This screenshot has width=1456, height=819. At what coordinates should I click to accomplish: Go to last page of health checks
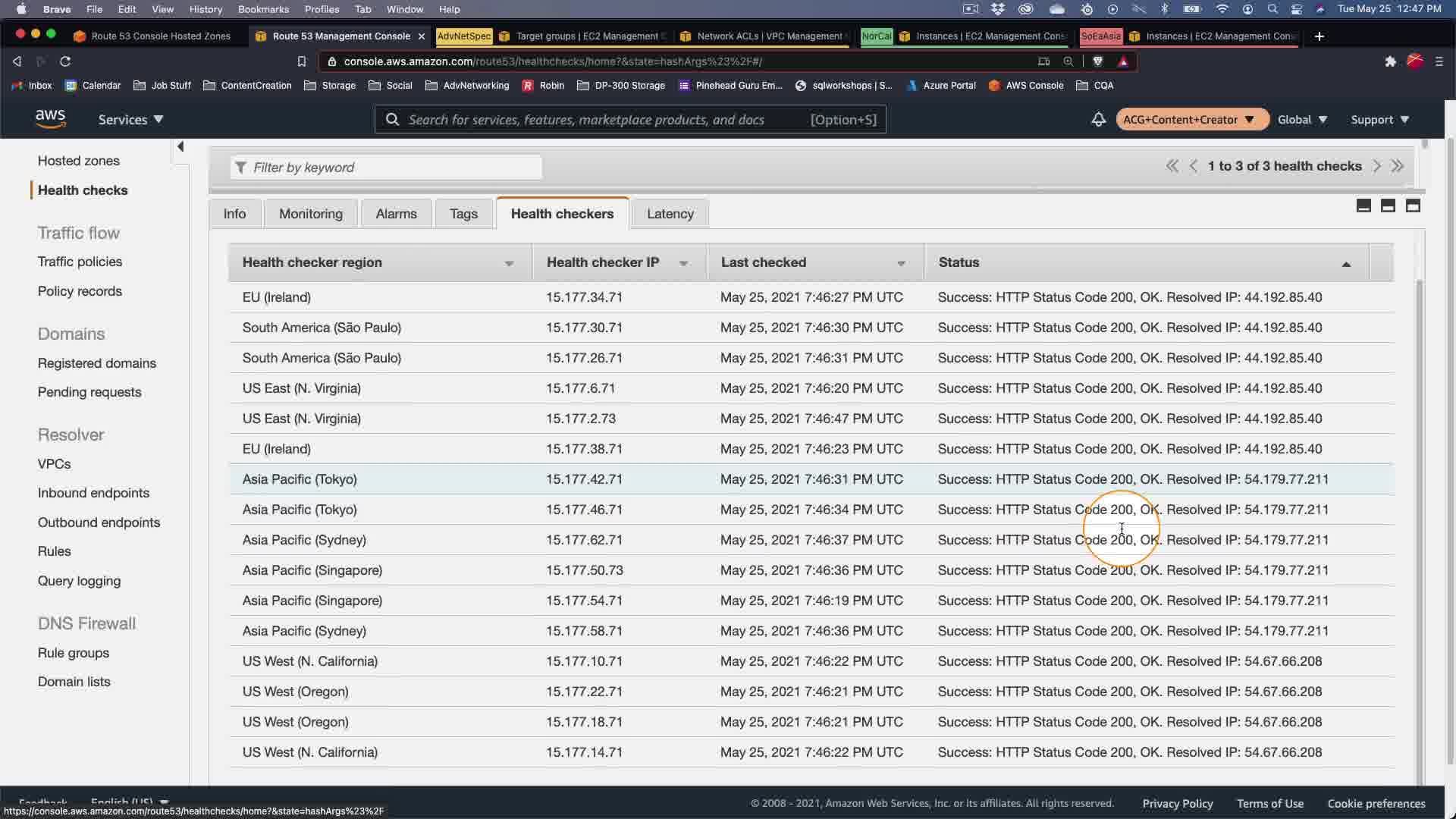coord(1398,166)
